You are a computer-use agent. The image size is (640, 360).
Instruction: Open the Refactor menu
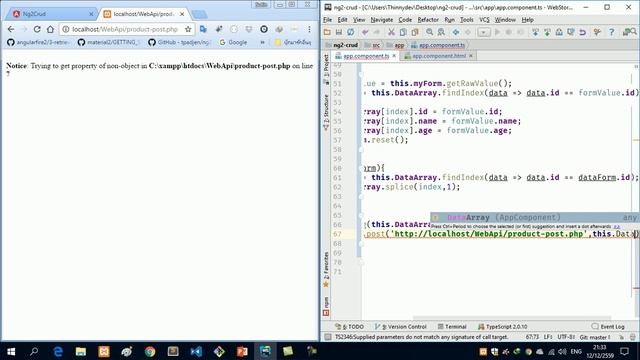[x=428, y=20]
